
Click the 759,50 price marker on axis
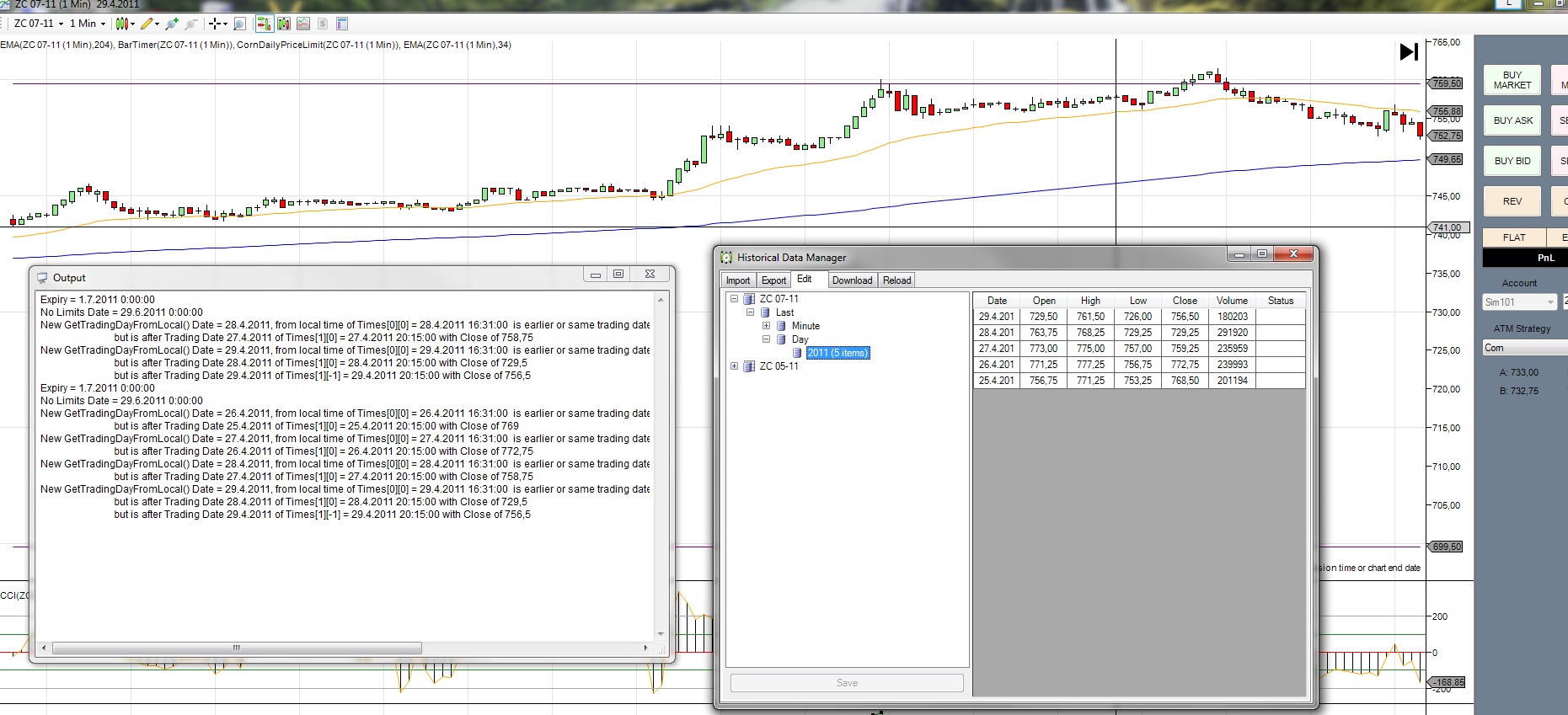[1447, 83]
